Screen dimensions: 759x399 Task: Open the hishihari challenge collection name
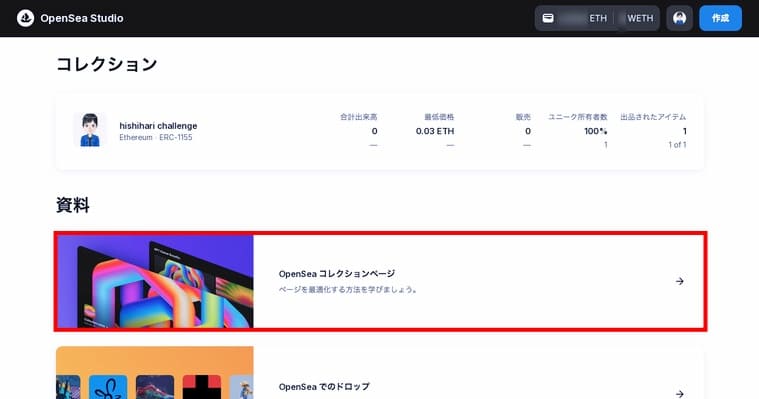coord(158,126)
